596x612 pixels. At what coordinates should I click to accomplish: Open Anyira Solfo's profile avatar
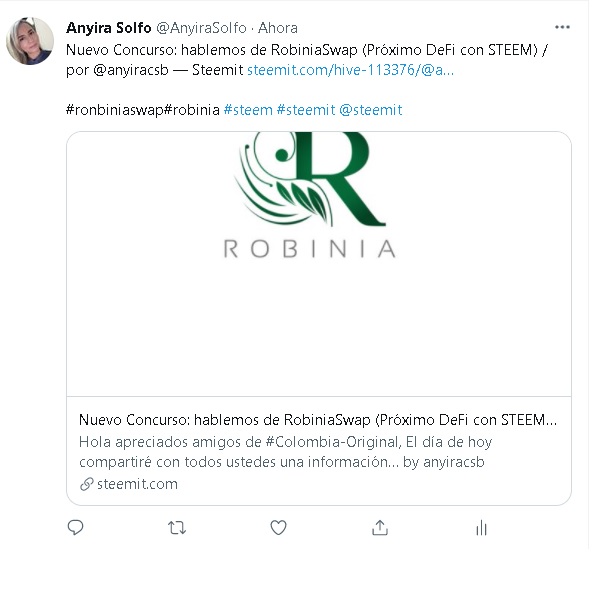tap(30, 41)
